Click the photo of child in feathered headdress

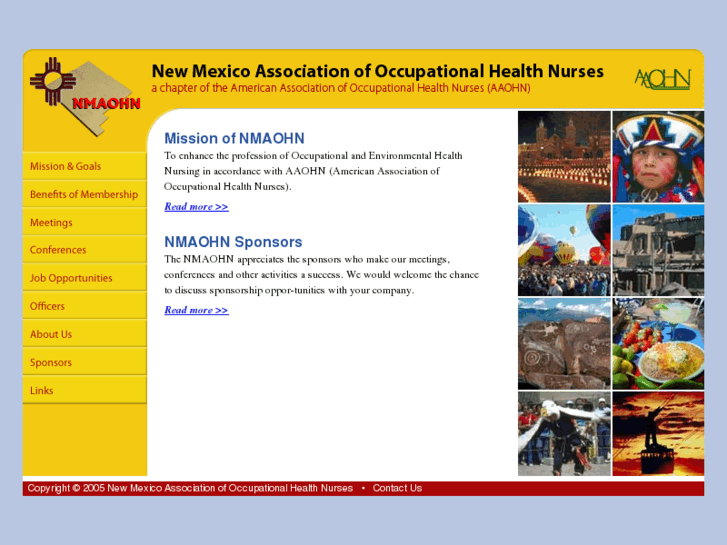pyautogui.click(x=658, y=156)
